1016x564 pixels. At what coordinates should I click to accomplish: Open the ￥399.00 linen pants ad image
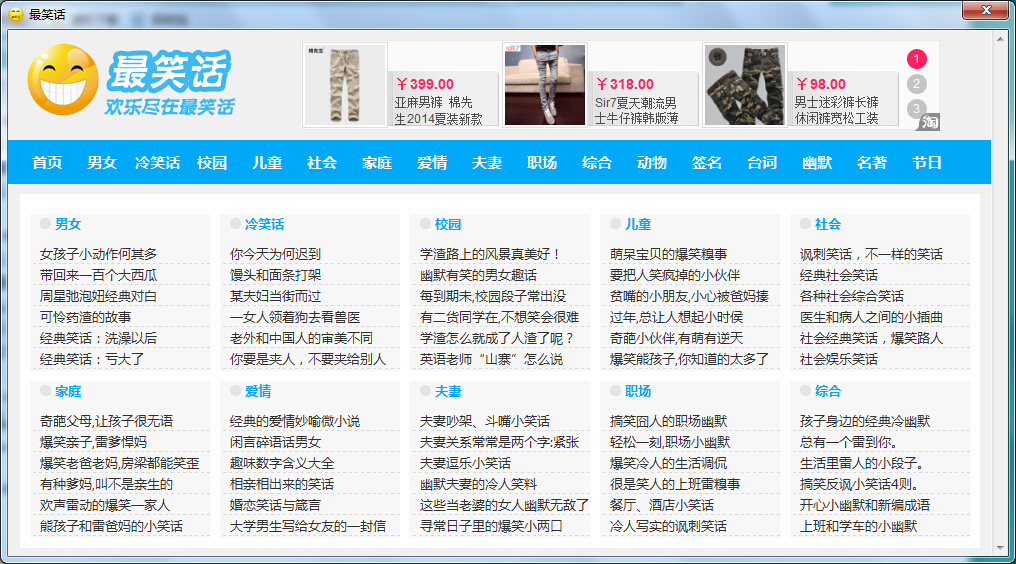(345, 85)
